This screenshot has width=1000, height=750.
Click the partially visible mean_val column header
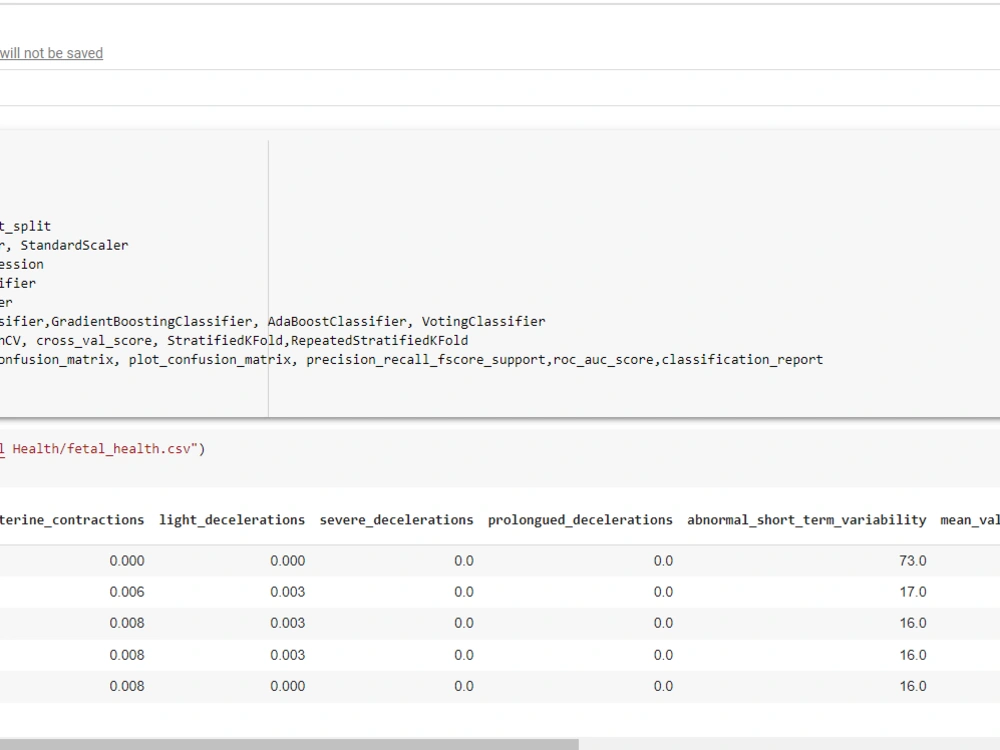(970, 520)
